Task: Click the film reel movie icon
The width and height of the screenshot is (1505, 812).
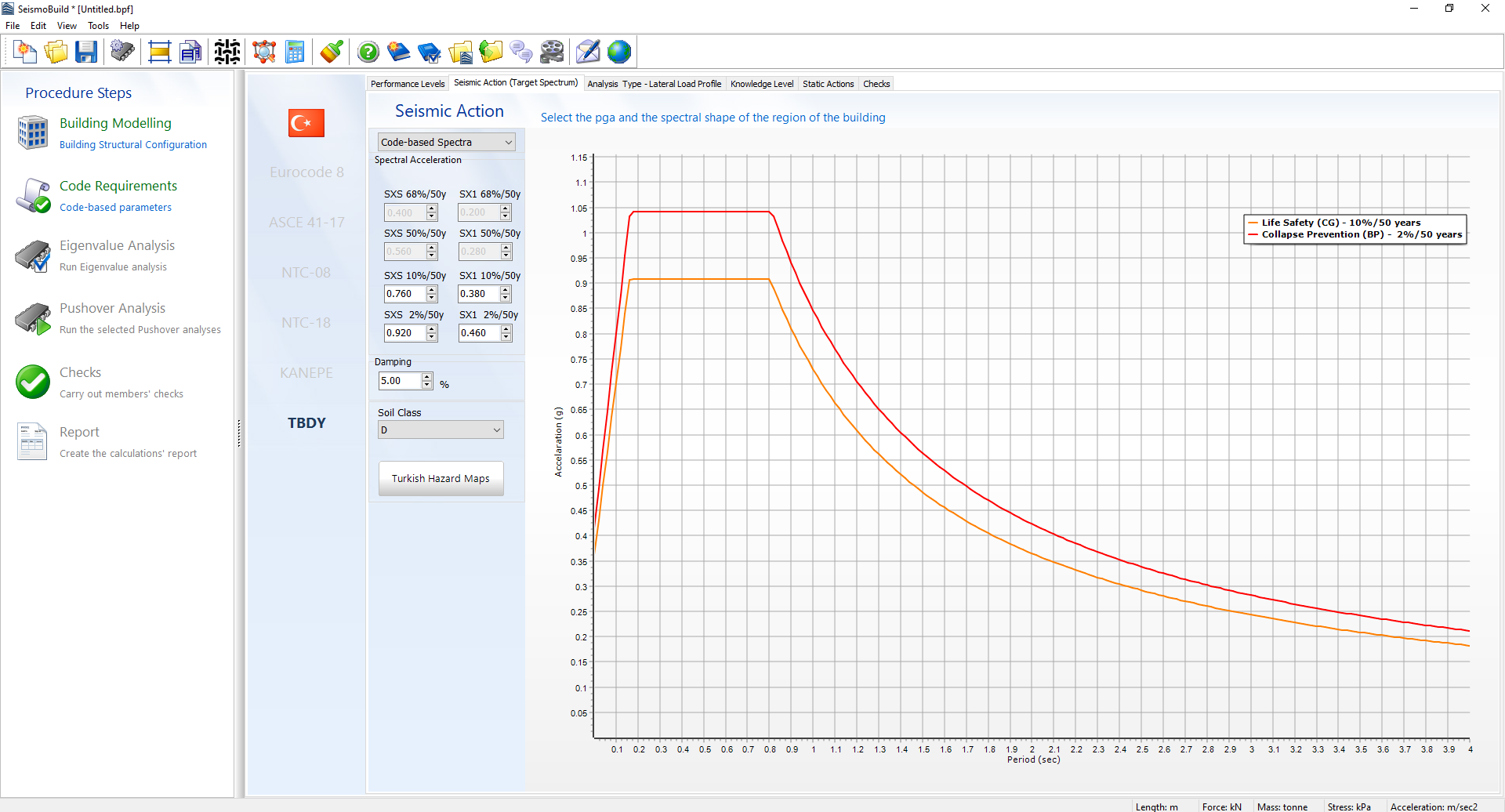Action: click(x=552, y=53)
